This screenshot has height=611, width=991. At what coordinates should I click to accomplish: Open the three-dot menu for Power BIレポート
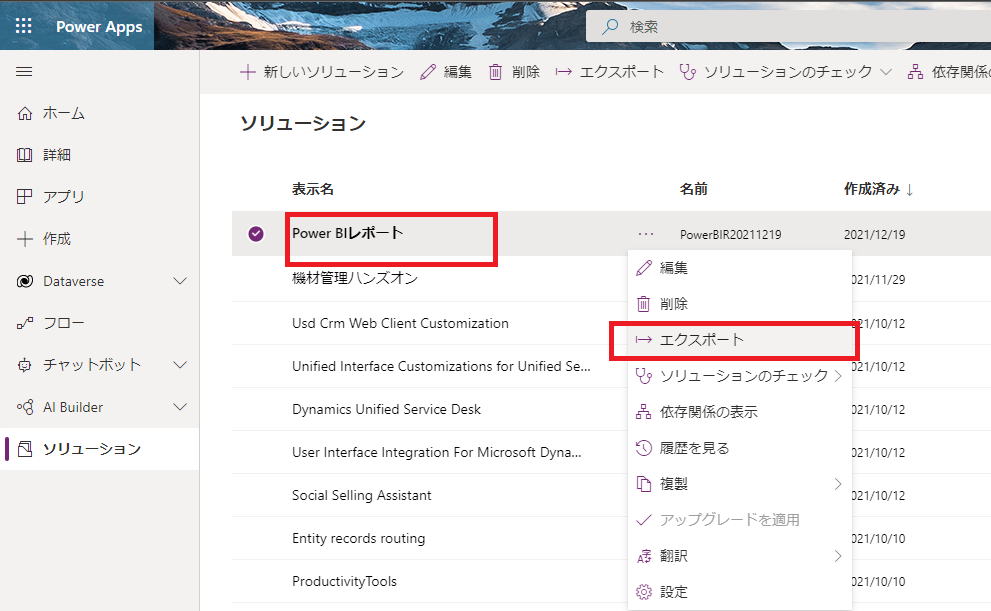pos(646,234)
